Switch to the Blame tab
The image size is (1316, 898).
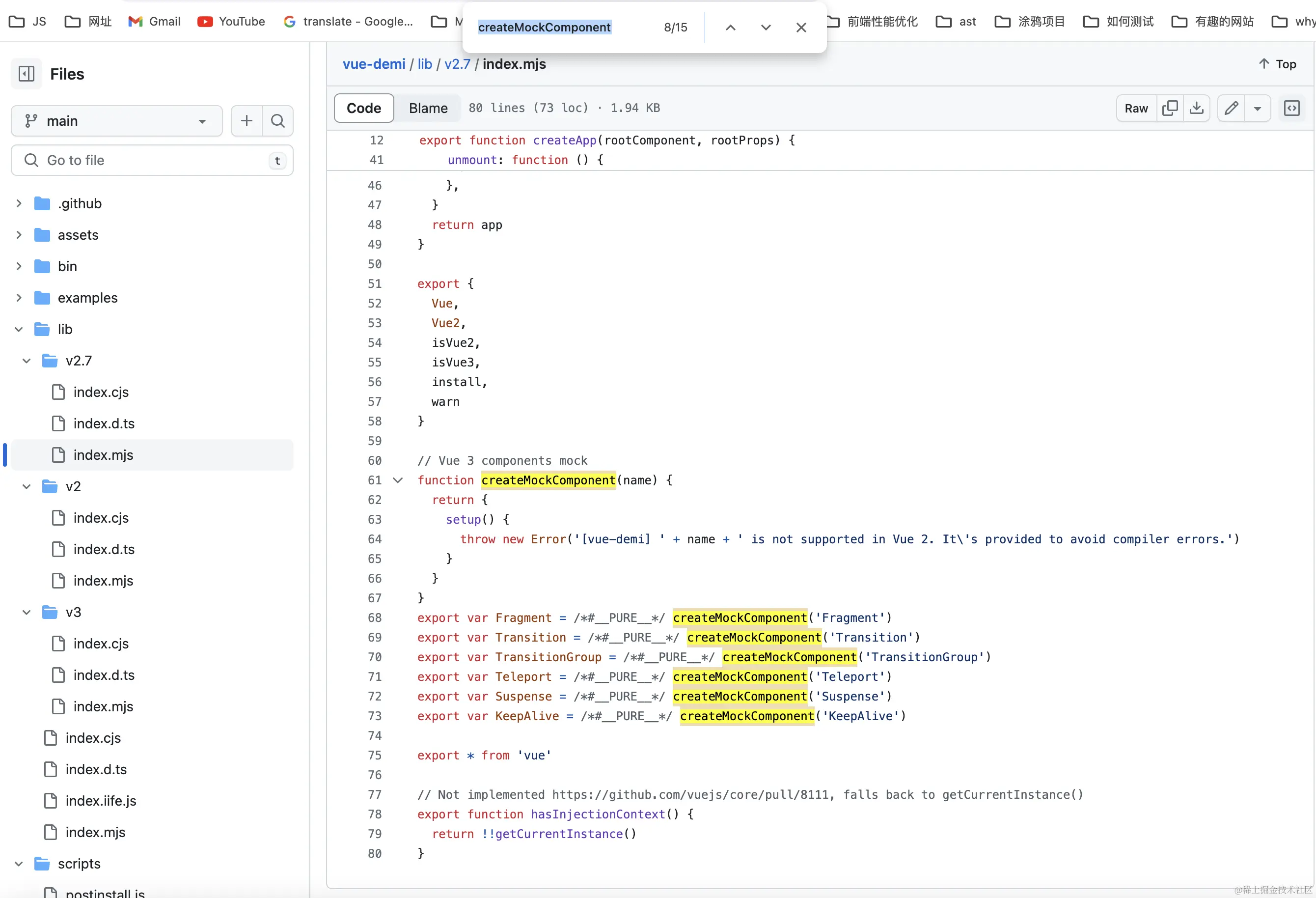(x=428, y=108)
